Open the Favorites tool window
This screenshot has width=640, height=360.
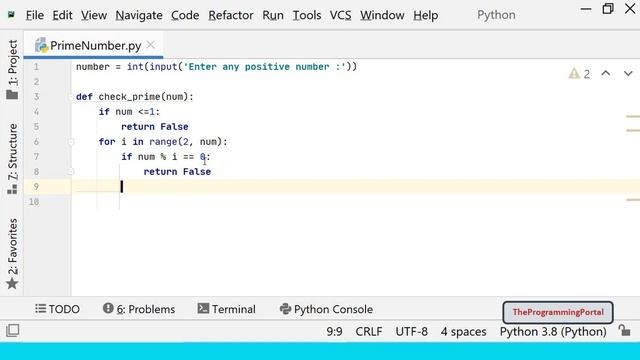point(12,253)
